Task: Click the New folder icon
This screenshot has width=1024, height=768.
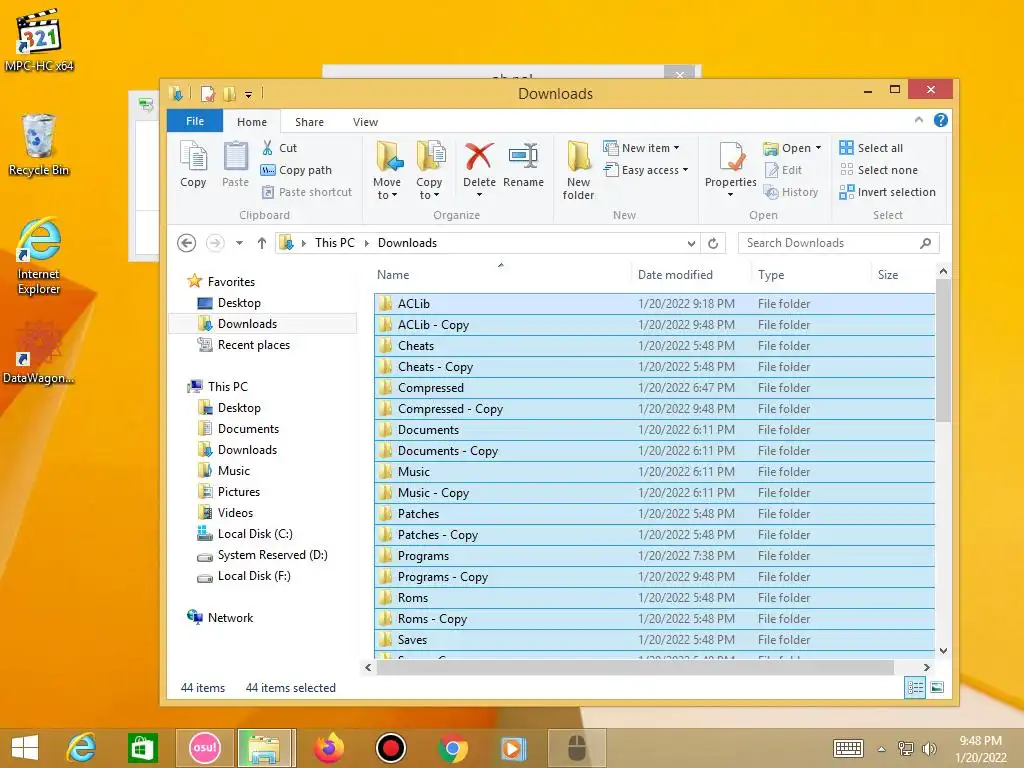Action: coord(578,157)
